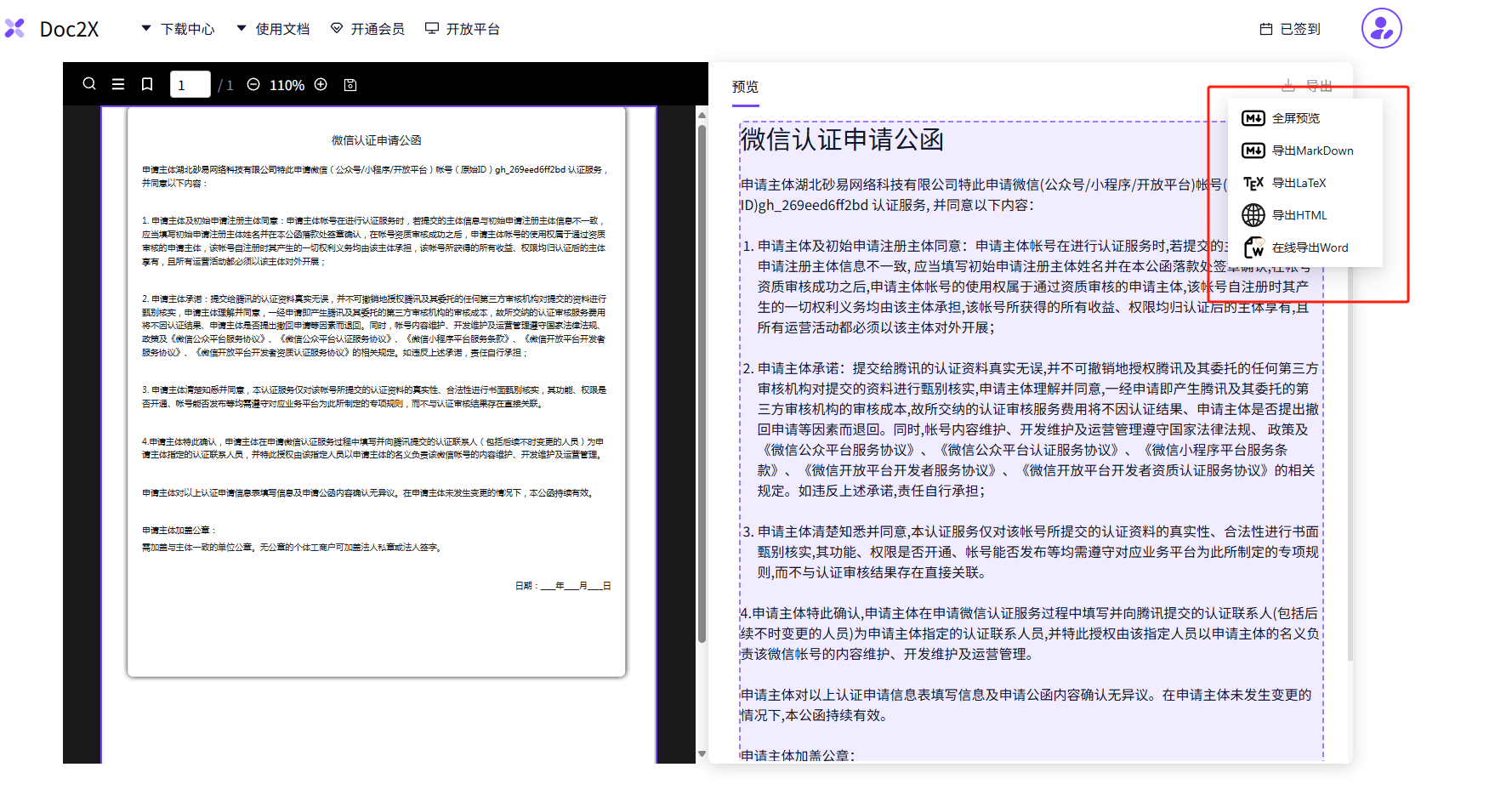Click the 导出MarkDown icon
Screen dimensions: 1512x790
[1253, 151]
